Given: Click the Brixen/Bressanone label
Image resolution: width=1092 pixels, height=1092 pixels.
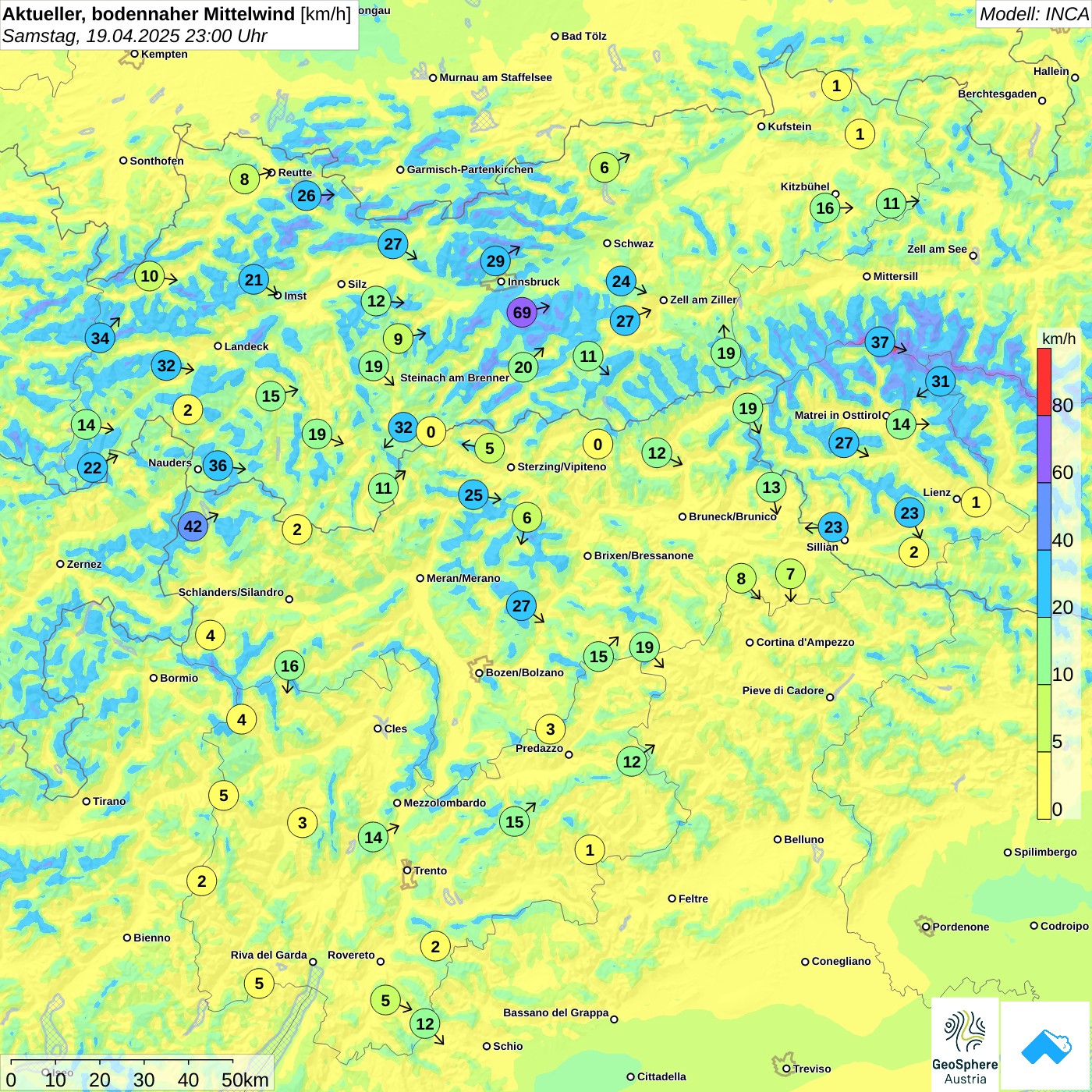Looking at the screenshot, I should pos(643,555).
